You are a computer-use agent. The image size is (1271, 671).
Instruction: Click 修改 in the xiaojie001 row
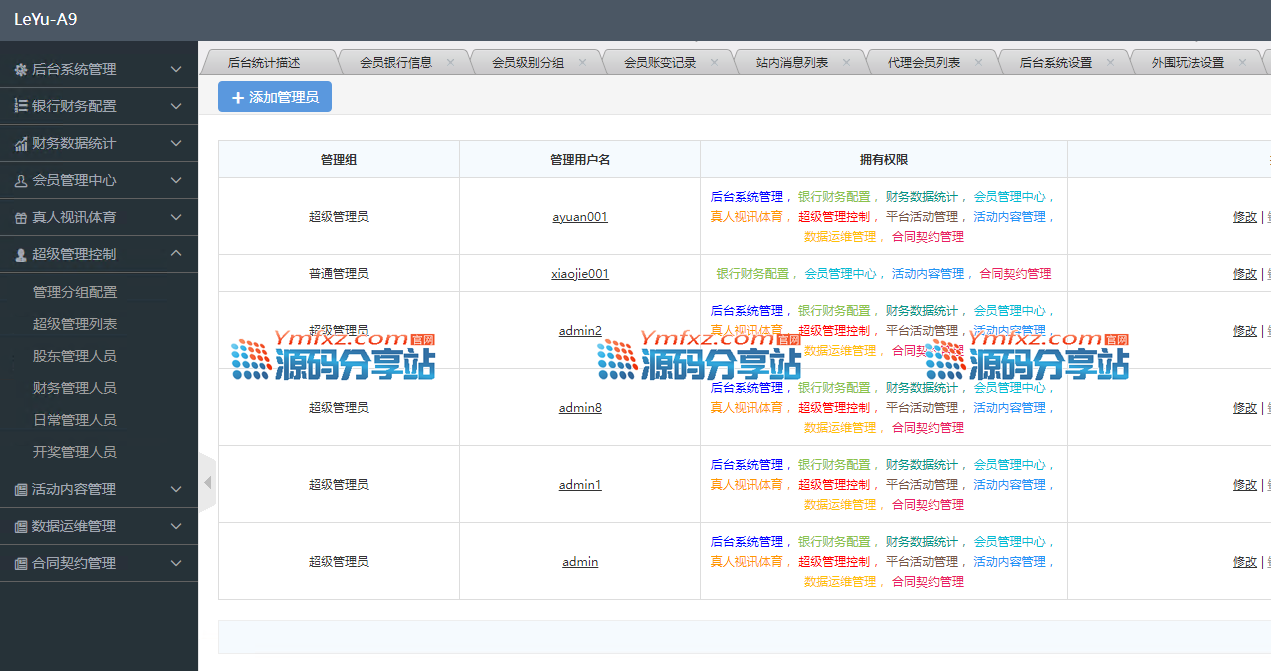pyautogui.click(x=1244, y=274)
